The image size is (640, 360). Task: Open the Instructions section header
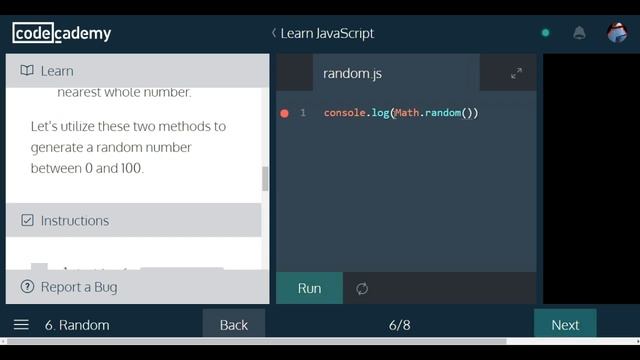click(x=133, y=220)
